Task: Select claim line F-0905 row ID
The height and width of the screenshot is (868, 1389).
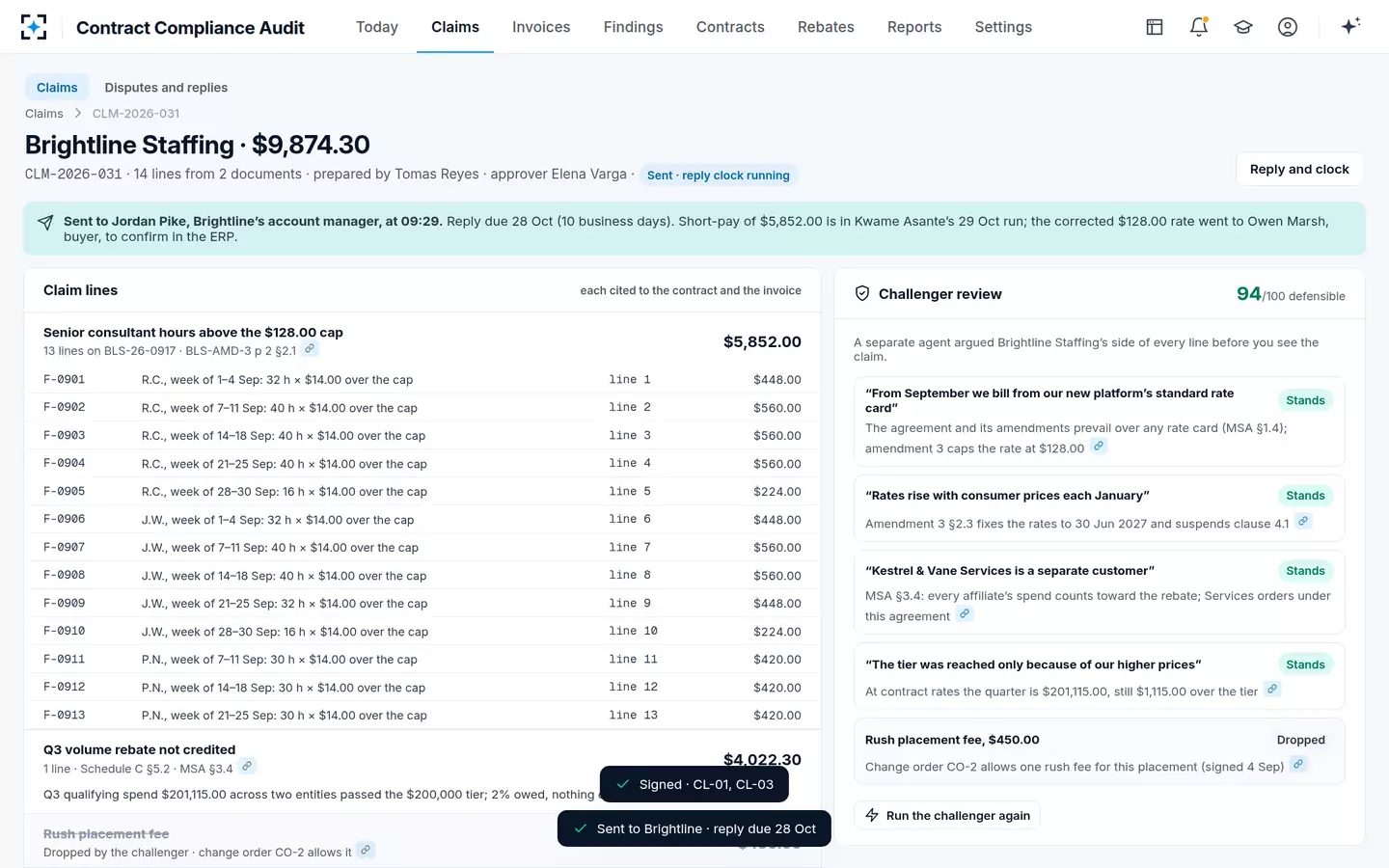Action: (x=65, y=491)
